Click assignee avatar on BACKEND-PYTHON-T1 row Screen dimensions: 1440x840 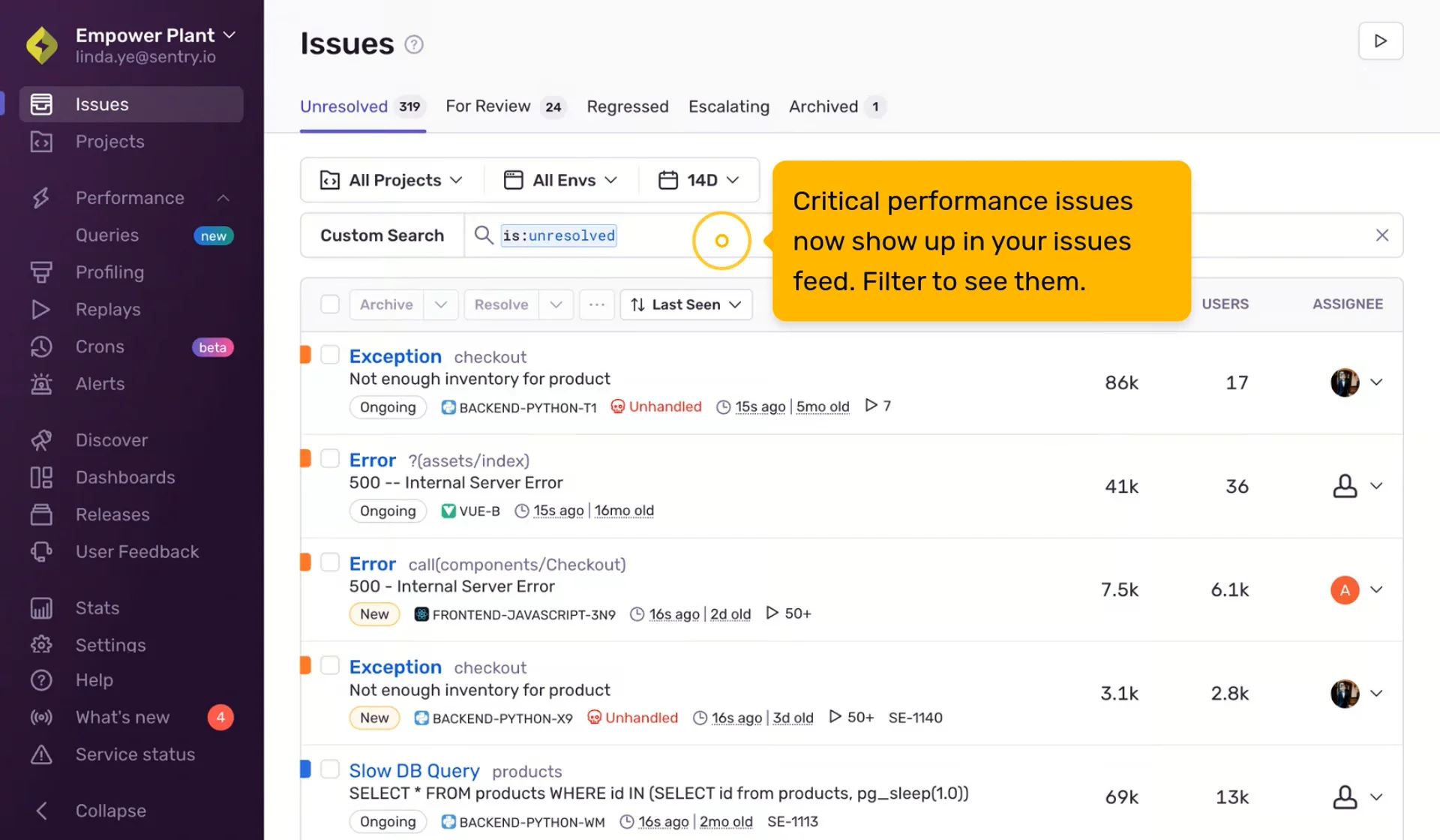1345,382
